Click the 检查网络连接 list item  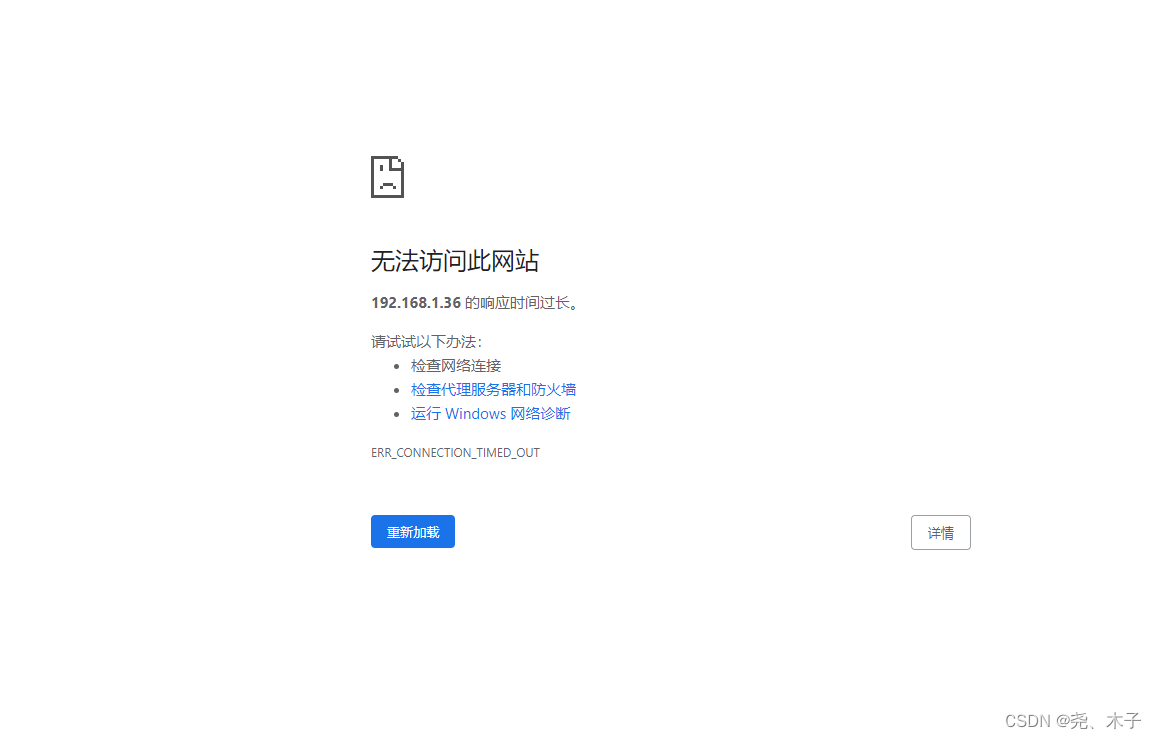coord(455,365)
